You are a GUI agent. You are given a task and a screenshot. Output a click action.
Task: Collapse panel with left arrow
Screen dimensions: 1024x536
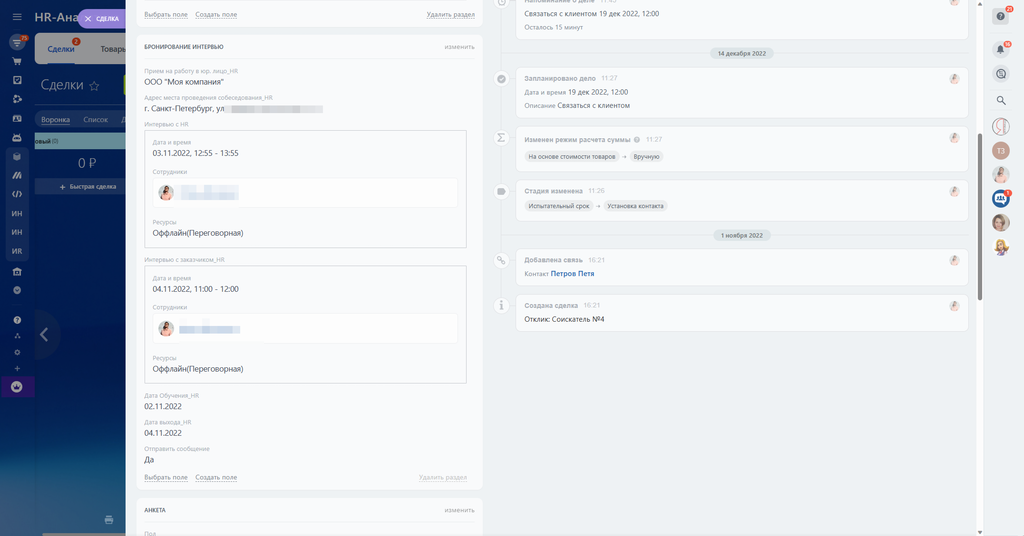click(x=44, y=335)
